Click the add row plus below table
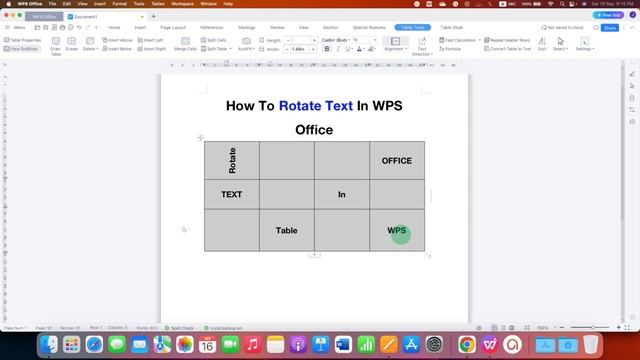This screenshot has height=360, width=640. [x=314, y=255]
